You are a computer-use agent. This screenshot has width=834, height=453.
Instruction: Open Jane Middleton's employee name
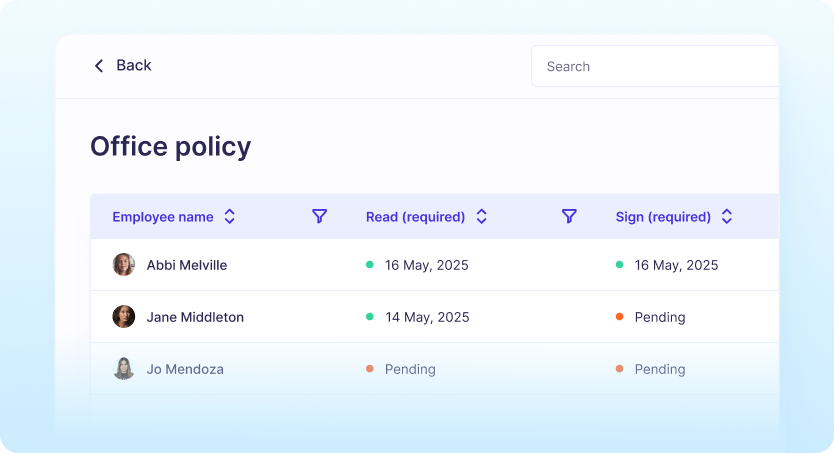(x=195, y=317)
